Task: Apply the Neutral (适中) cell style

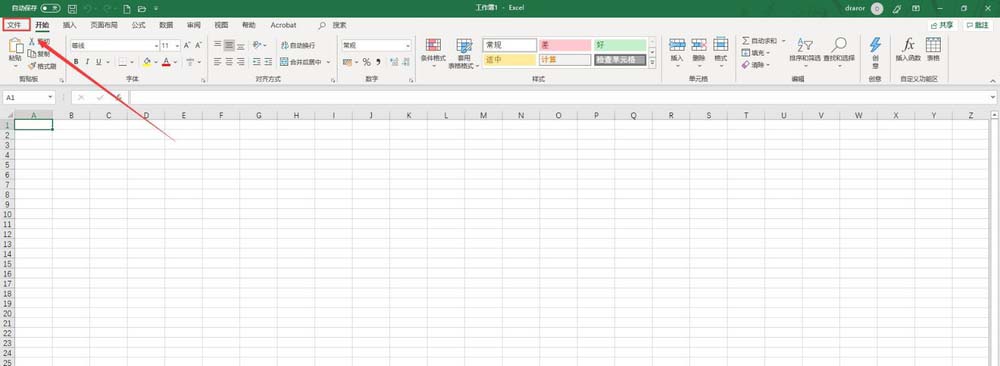Action: tap(510, 60)
